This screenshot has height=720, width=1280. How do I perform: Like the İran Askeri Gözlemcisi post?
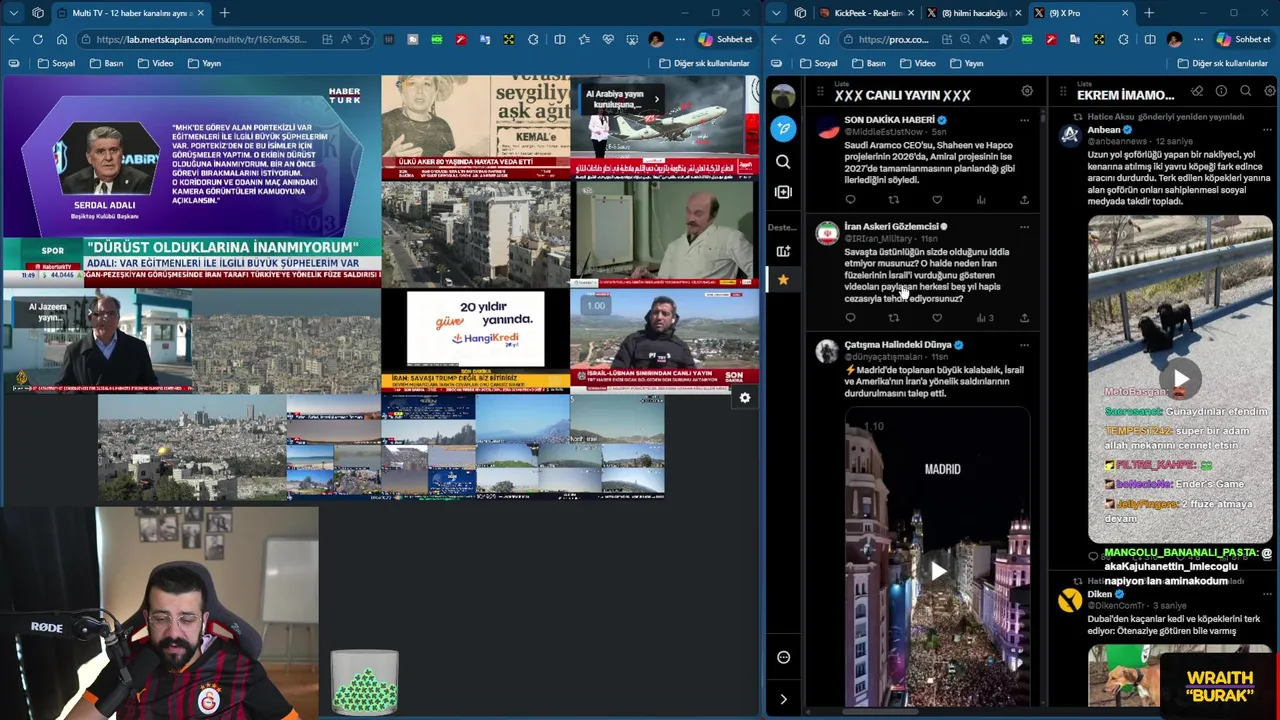pos(937,318)
